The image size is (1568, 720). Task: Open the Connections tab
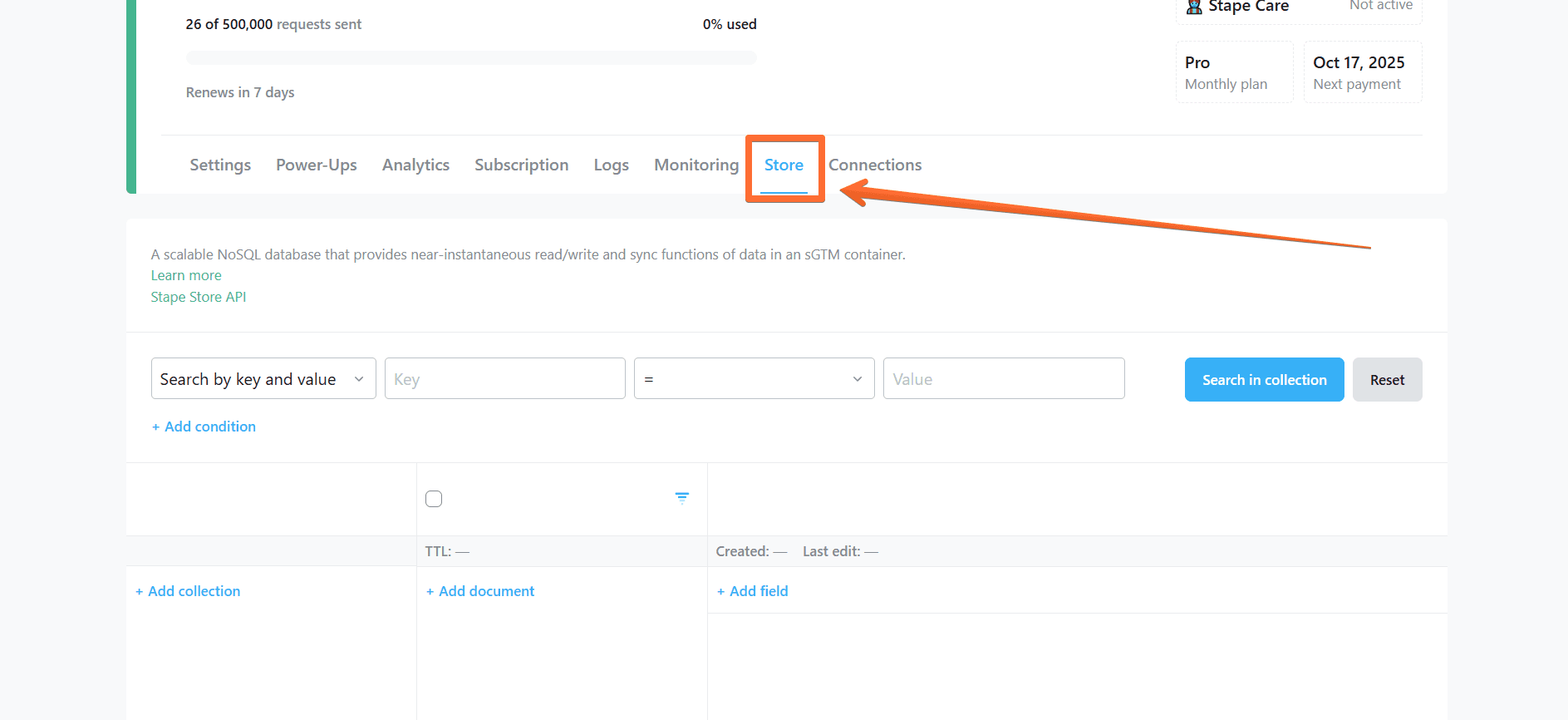click(x=875, y=165)
